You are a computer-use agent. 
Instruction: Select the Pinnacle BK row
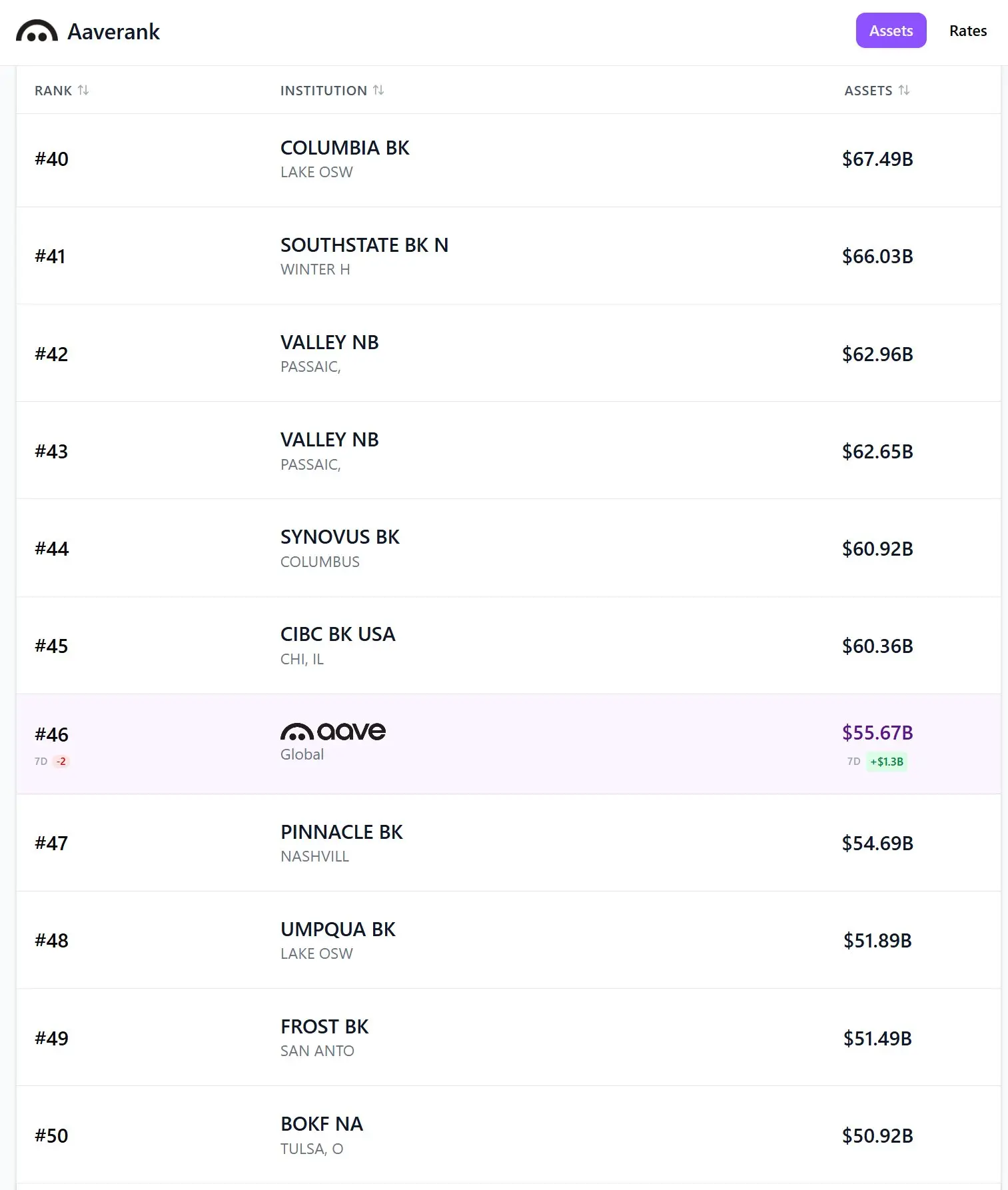[508, 843]
